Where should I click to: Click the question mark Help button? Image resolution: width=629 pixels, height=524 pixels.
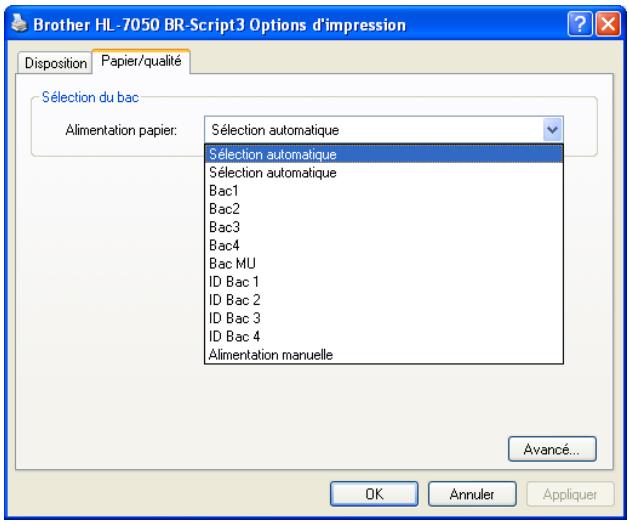[x=580, y=24]
